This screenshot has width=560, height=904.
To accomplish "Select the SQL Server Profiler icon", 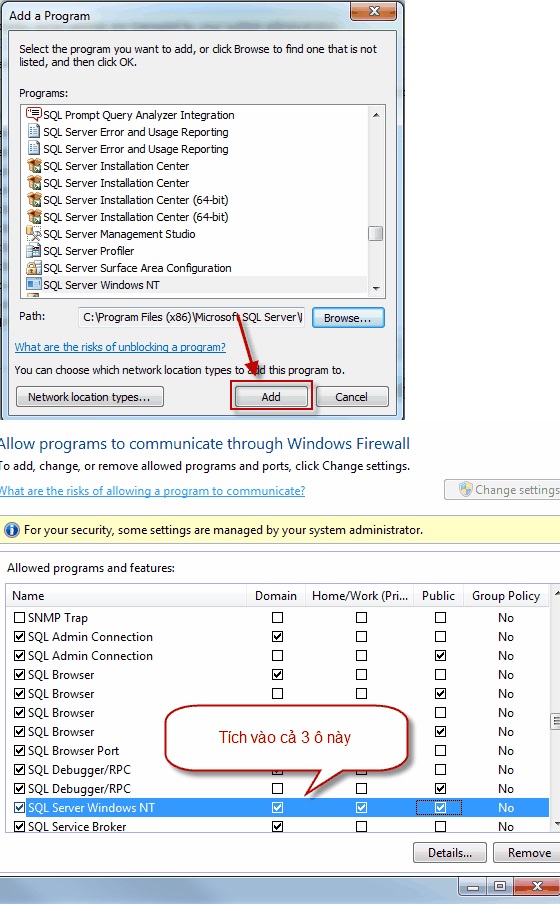I will tap(34, 251).
